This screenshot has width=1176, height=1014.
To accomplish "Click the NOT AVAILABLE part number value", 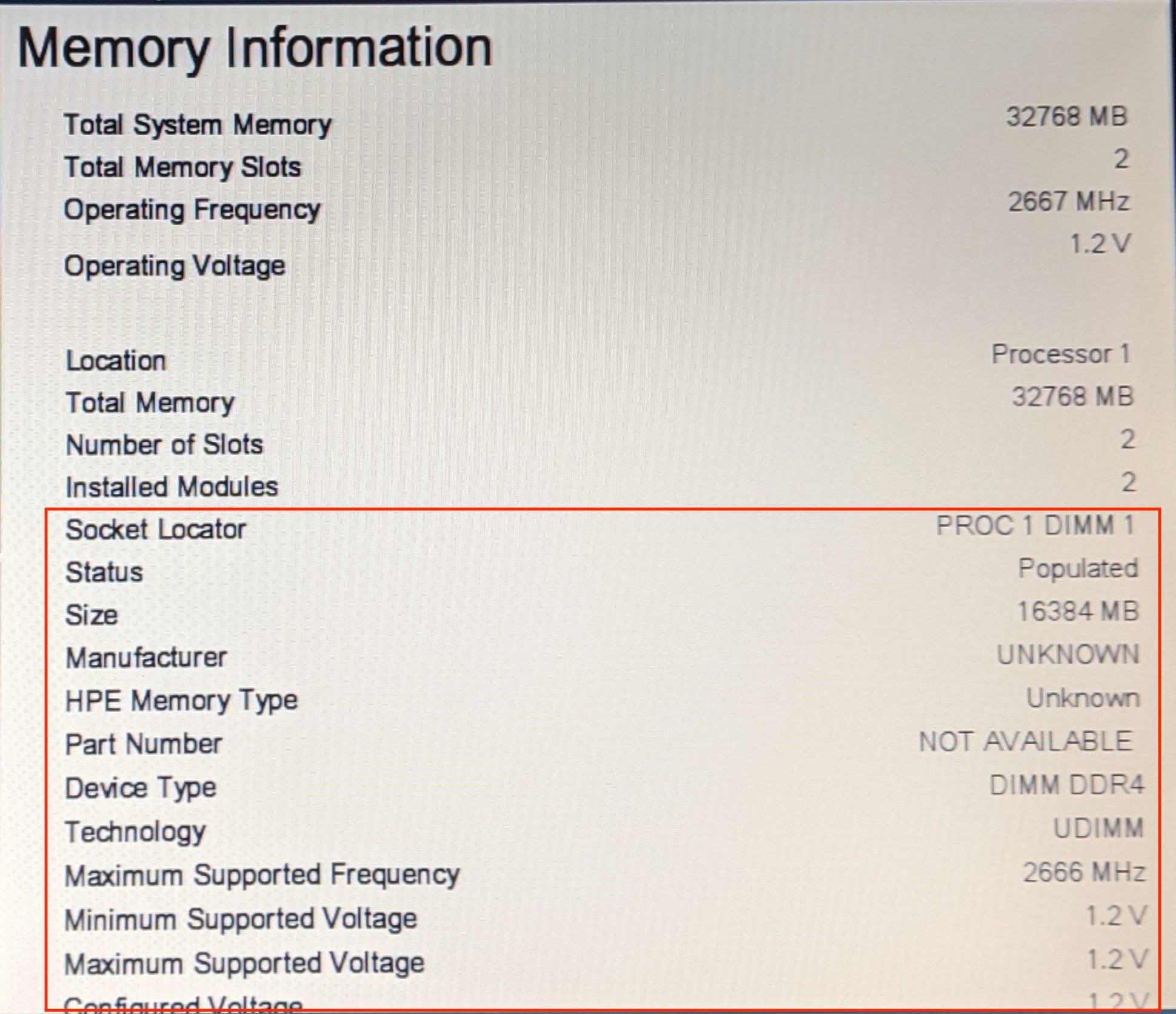I will pyautogui.click(x=1025, y=741).
